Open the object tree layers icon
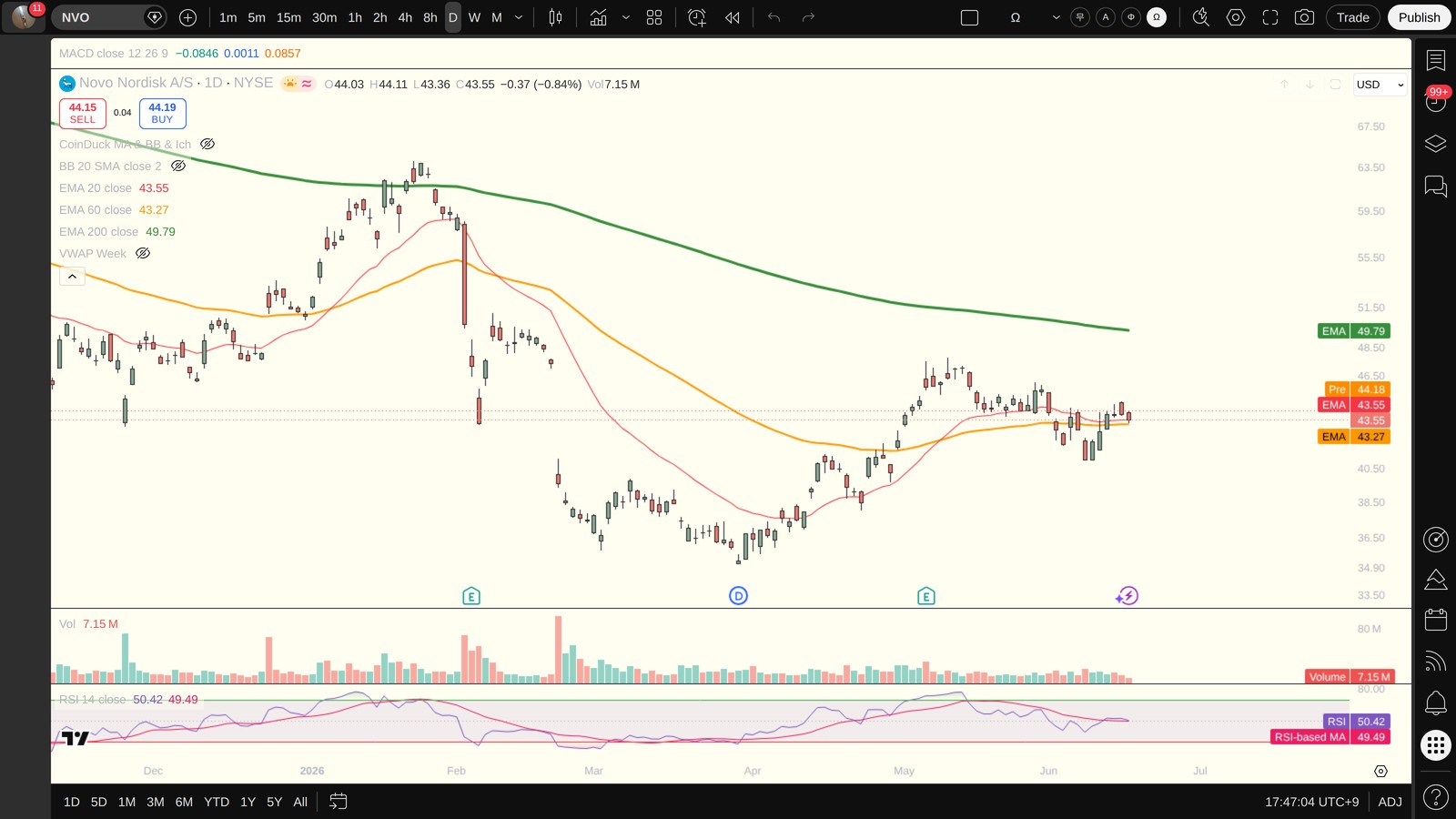This screenshot has width=1456, height=819. pyautogui.click(x=1436, y=144)
